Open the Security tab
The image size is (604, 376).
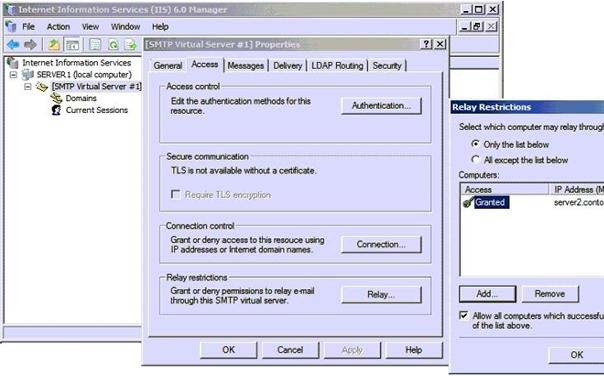click(387, 65)
